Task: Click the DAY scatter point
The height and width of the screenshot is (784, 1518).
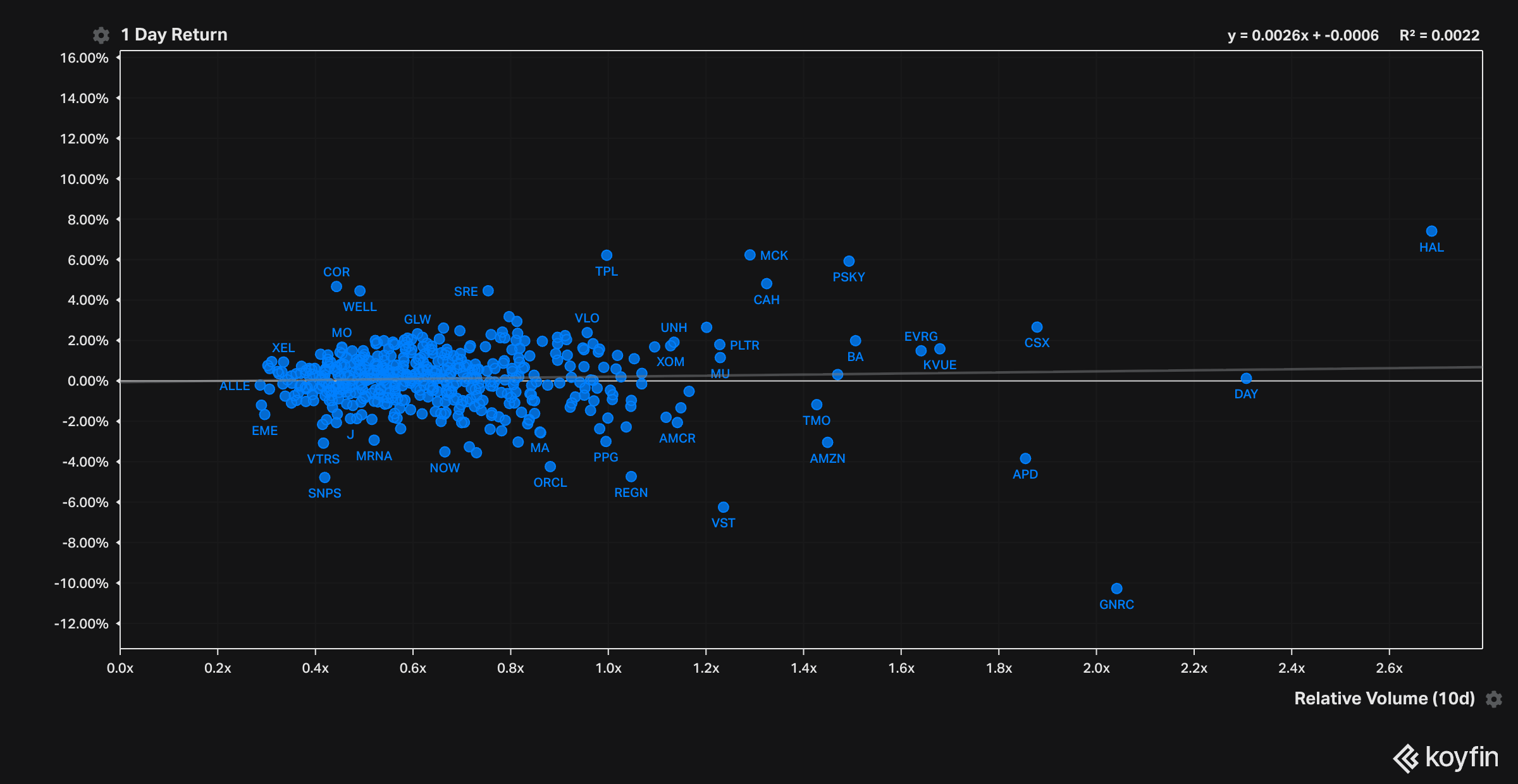Action: pos(1246,378)
